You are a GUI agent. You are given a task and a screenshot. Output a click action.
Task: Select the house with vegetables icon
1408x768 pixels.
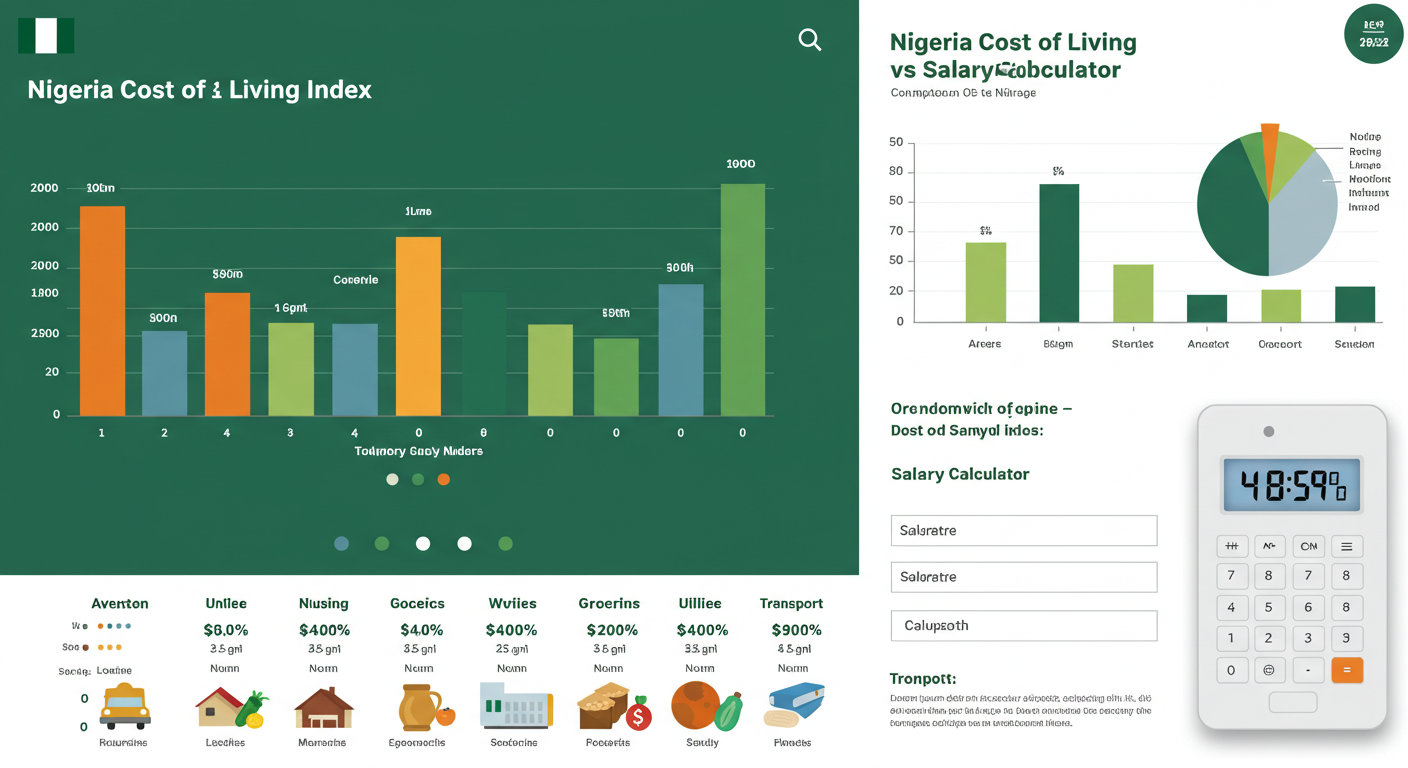click(x=232, y=707)
